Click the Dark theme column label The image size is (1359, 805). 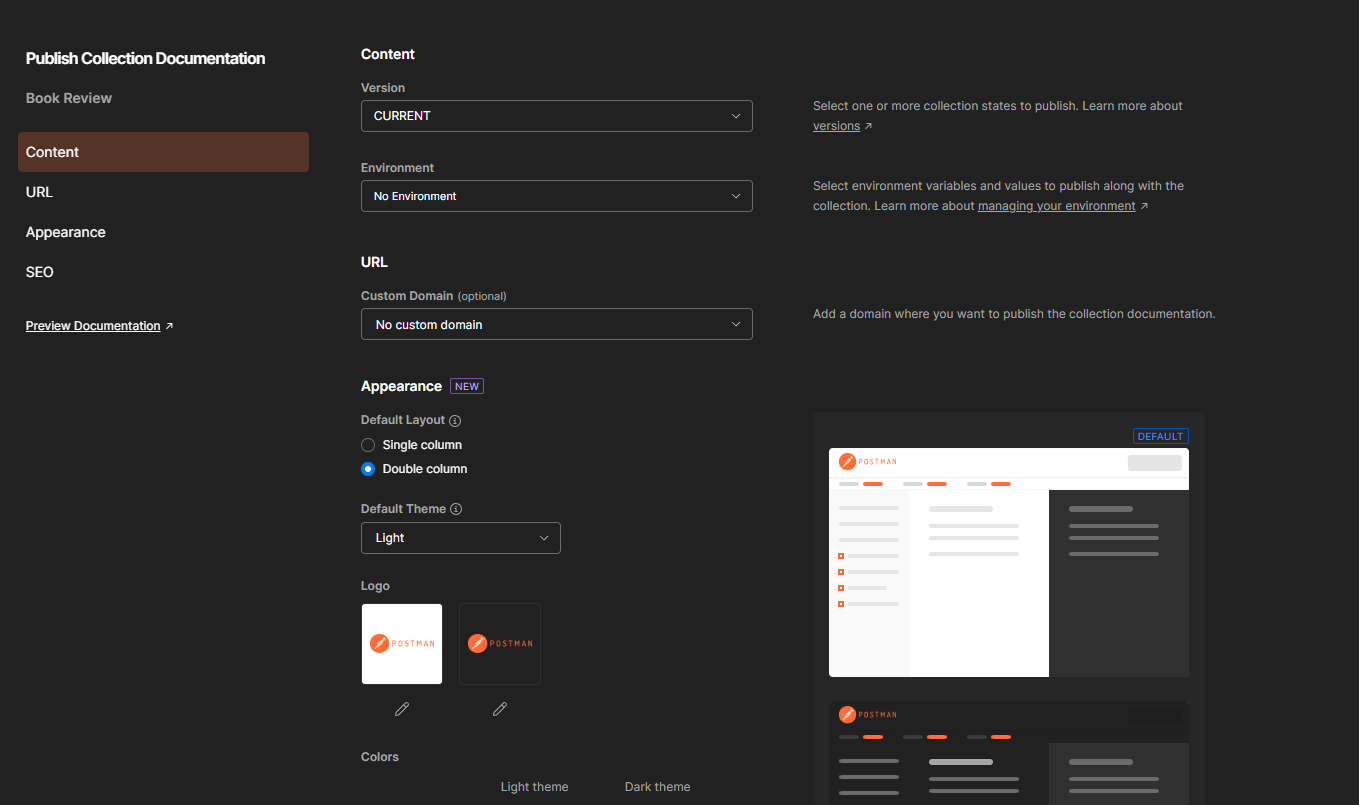click(658, 787)
